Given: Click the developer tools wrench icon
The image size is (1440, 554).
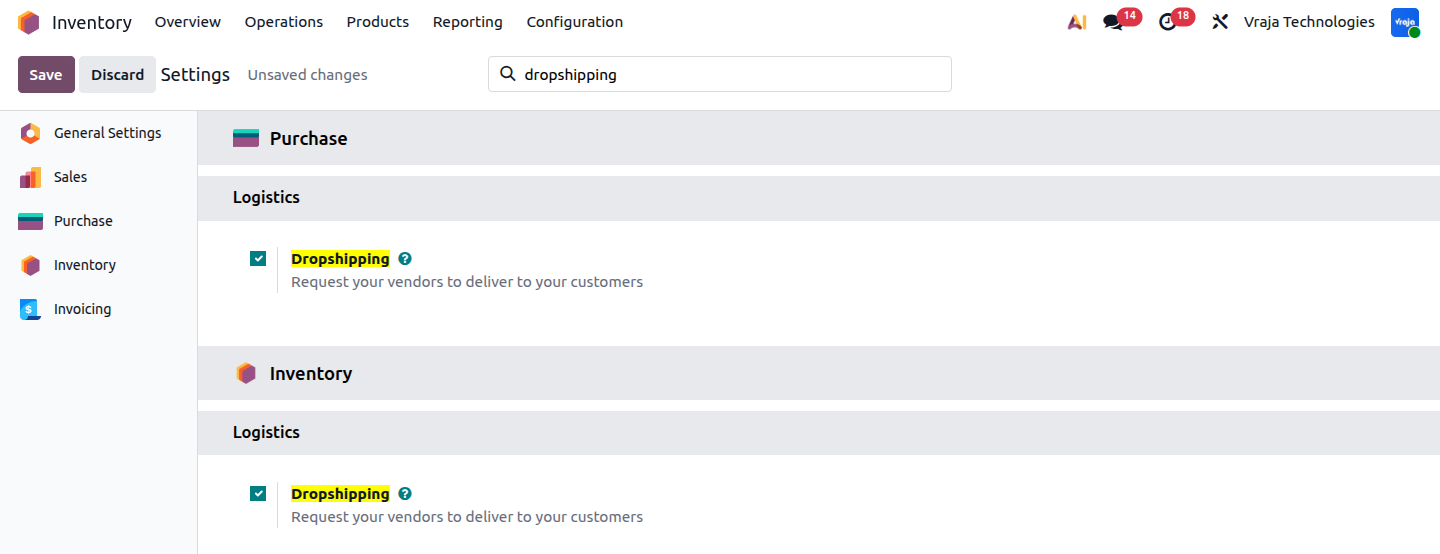Looking at the screenshot, I should coord(1219,22).
